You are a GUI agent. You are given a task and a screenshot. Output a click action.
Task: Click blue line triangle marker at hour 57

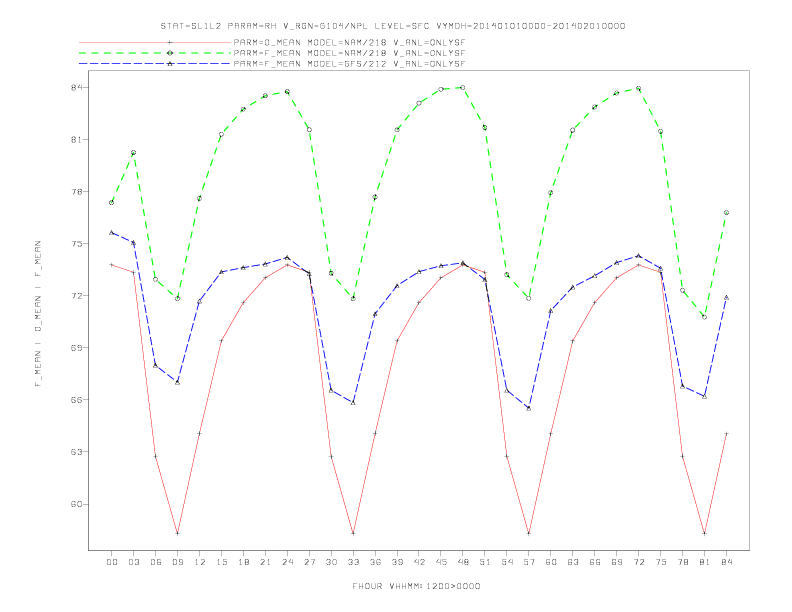point(529,408)
